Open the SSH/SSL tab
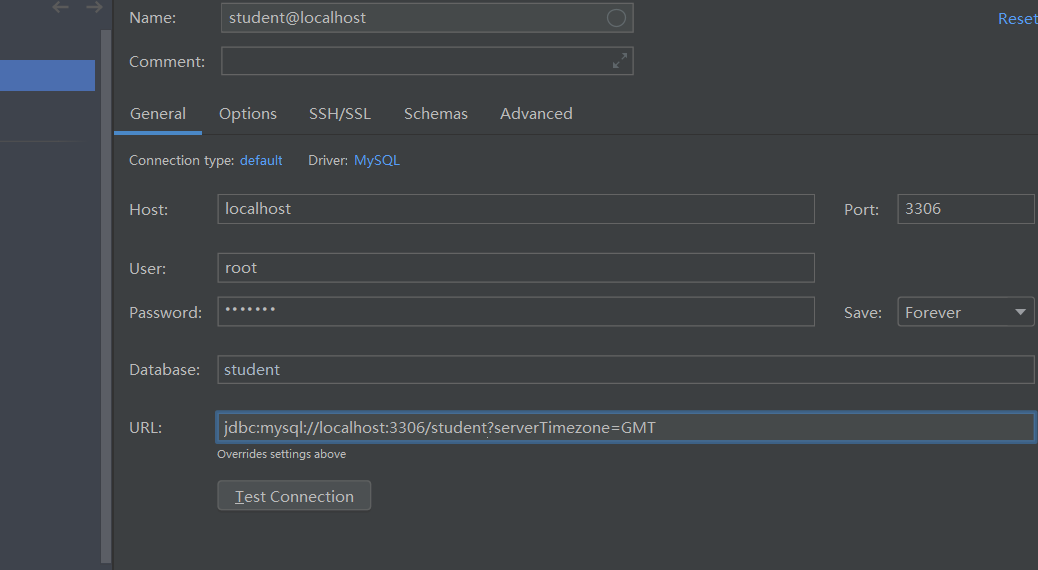The image size is (1038, 570). click(x=340, y=114)
